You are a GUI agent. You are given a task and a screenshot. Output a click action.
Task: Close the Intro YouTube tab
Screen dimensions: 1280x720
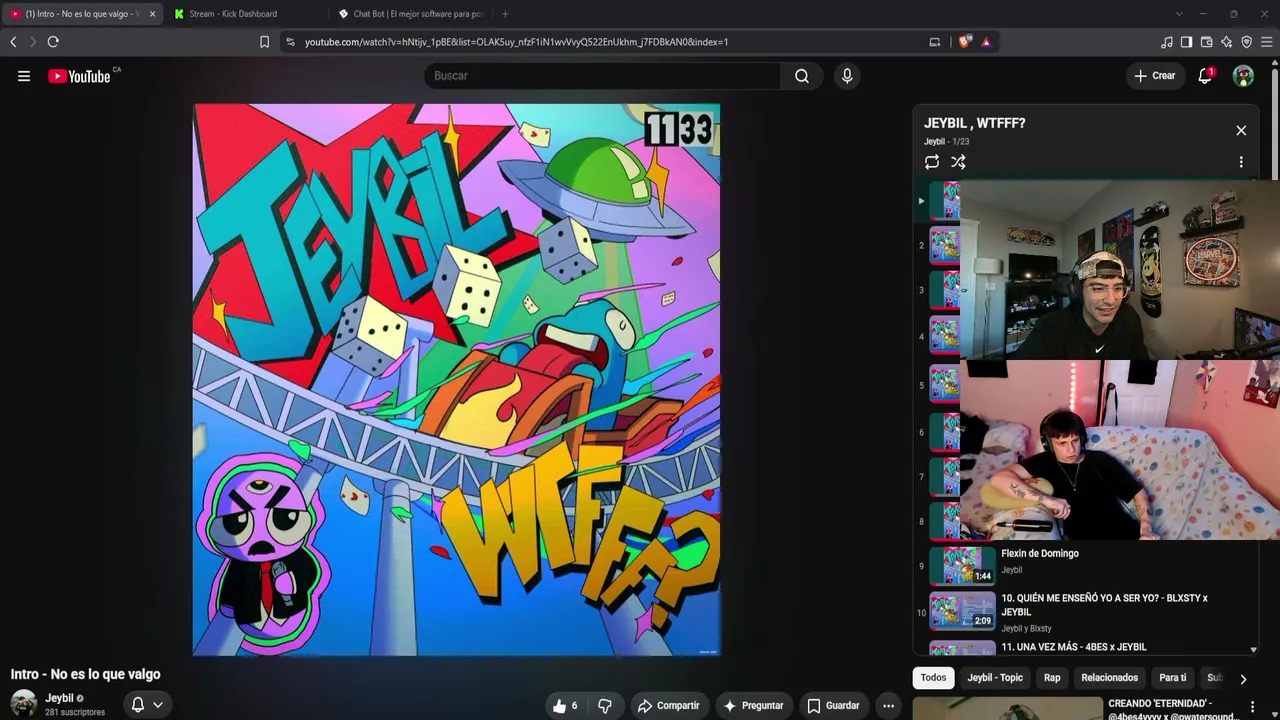click(152, 14)
